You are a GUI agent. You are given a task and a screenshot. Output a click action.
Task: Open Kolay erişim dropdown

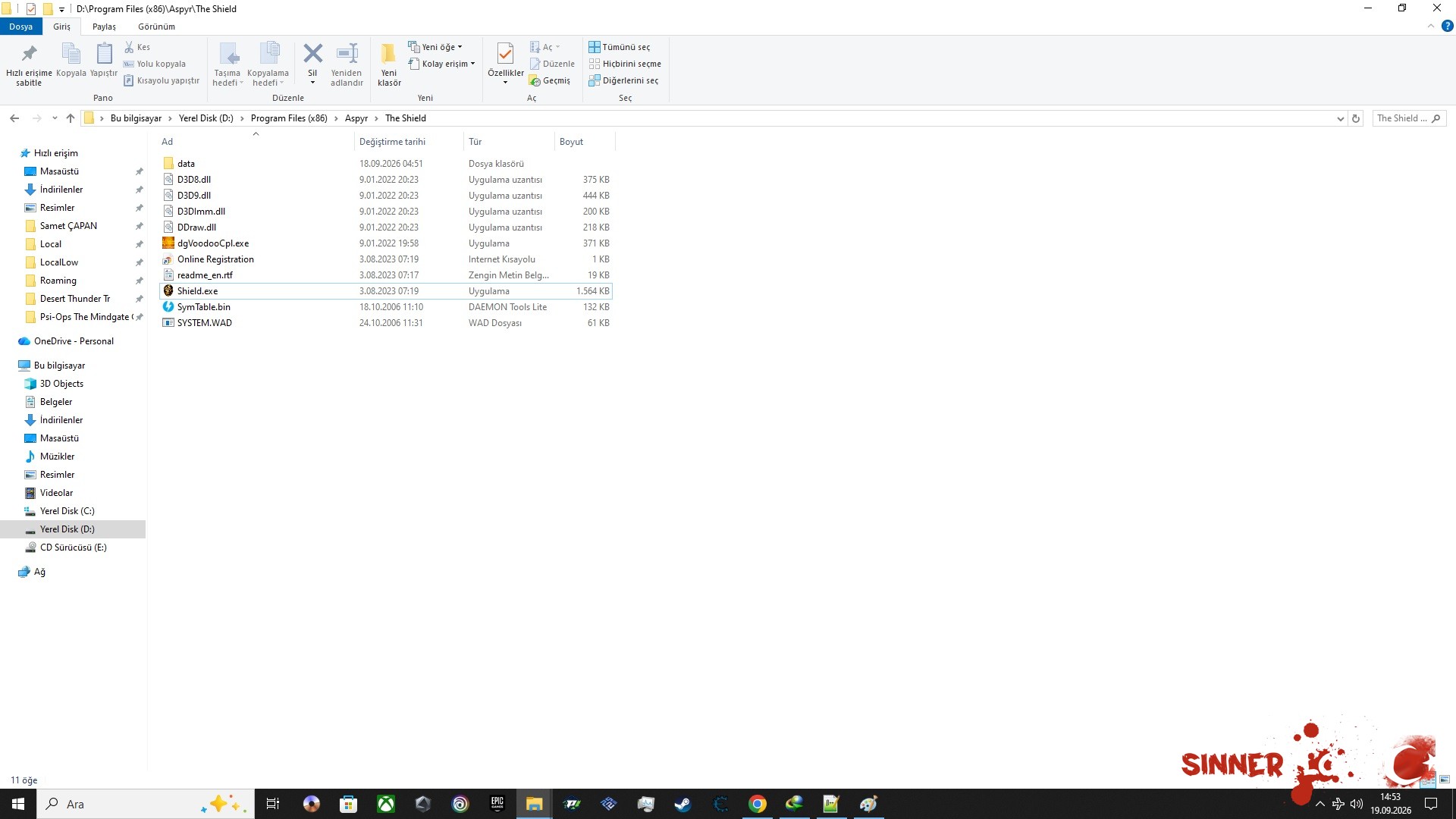441,64
